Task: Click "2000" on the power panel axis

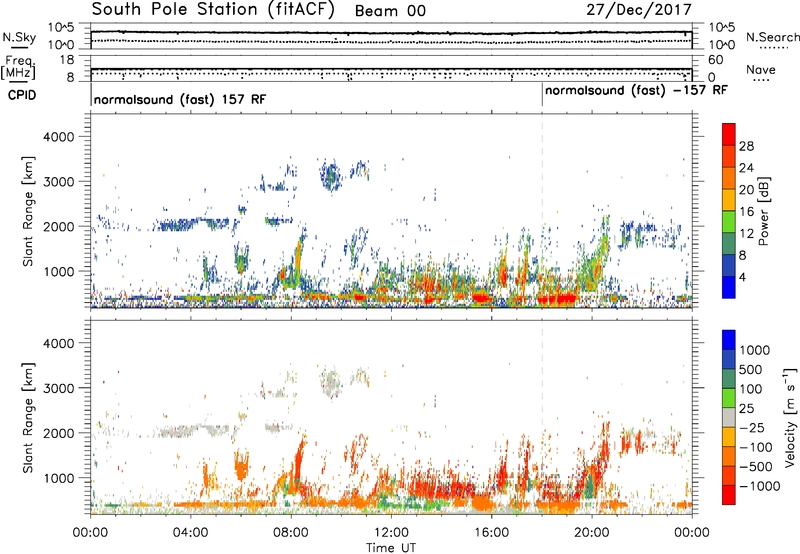Action: [58, 227]
